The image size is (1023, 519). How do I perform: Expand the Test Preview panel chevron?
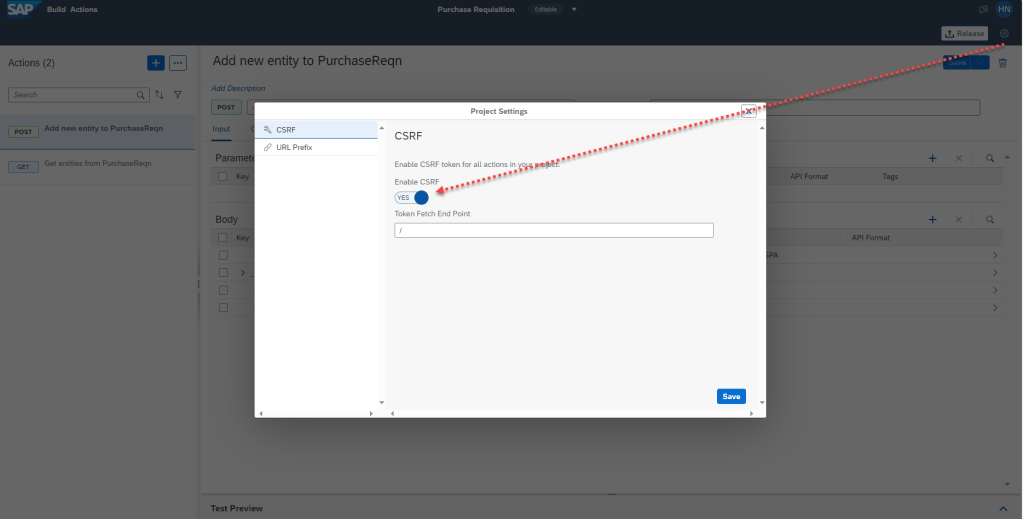(x=1004, y=508)
